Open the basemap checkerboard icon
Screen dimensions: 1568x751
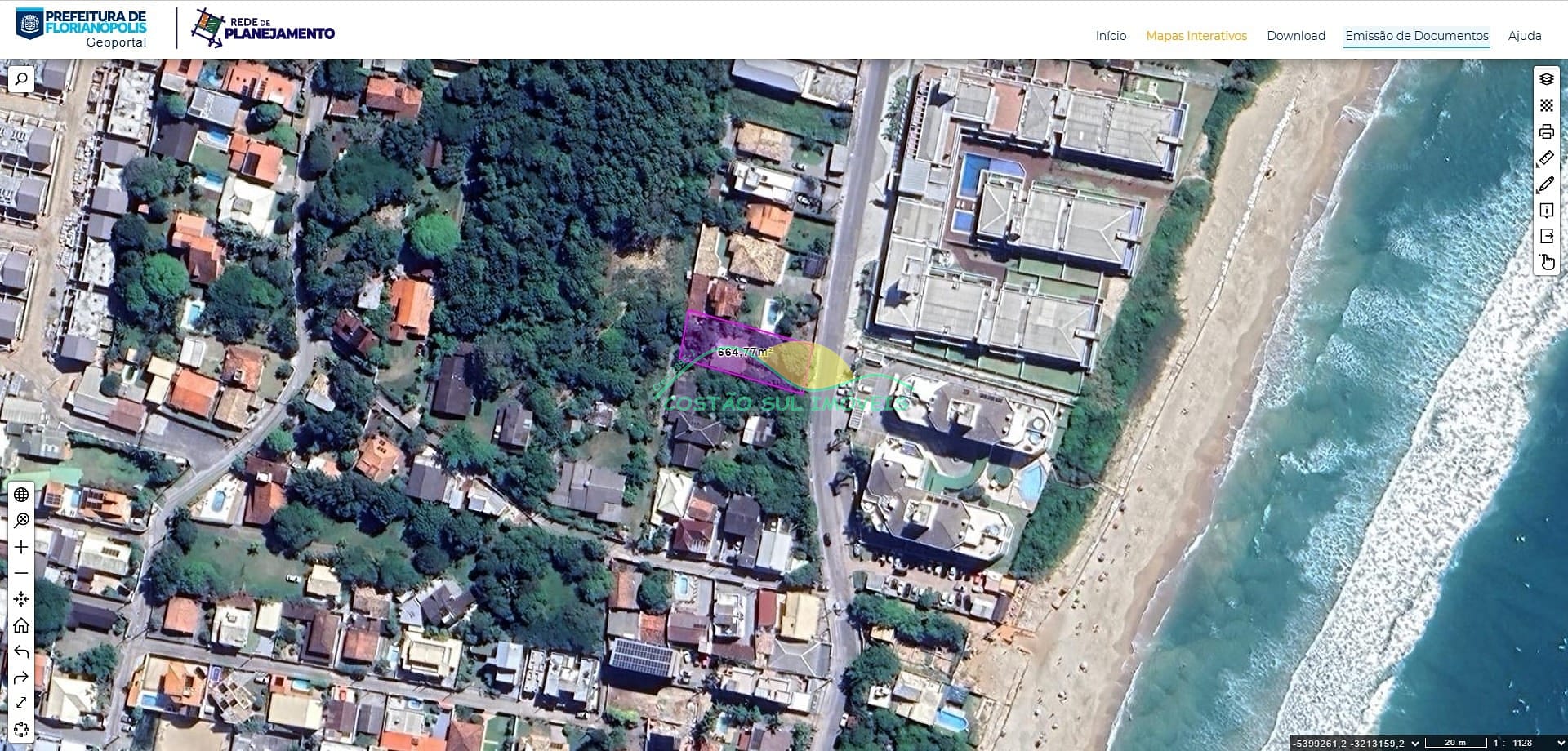coord(1546,105)
